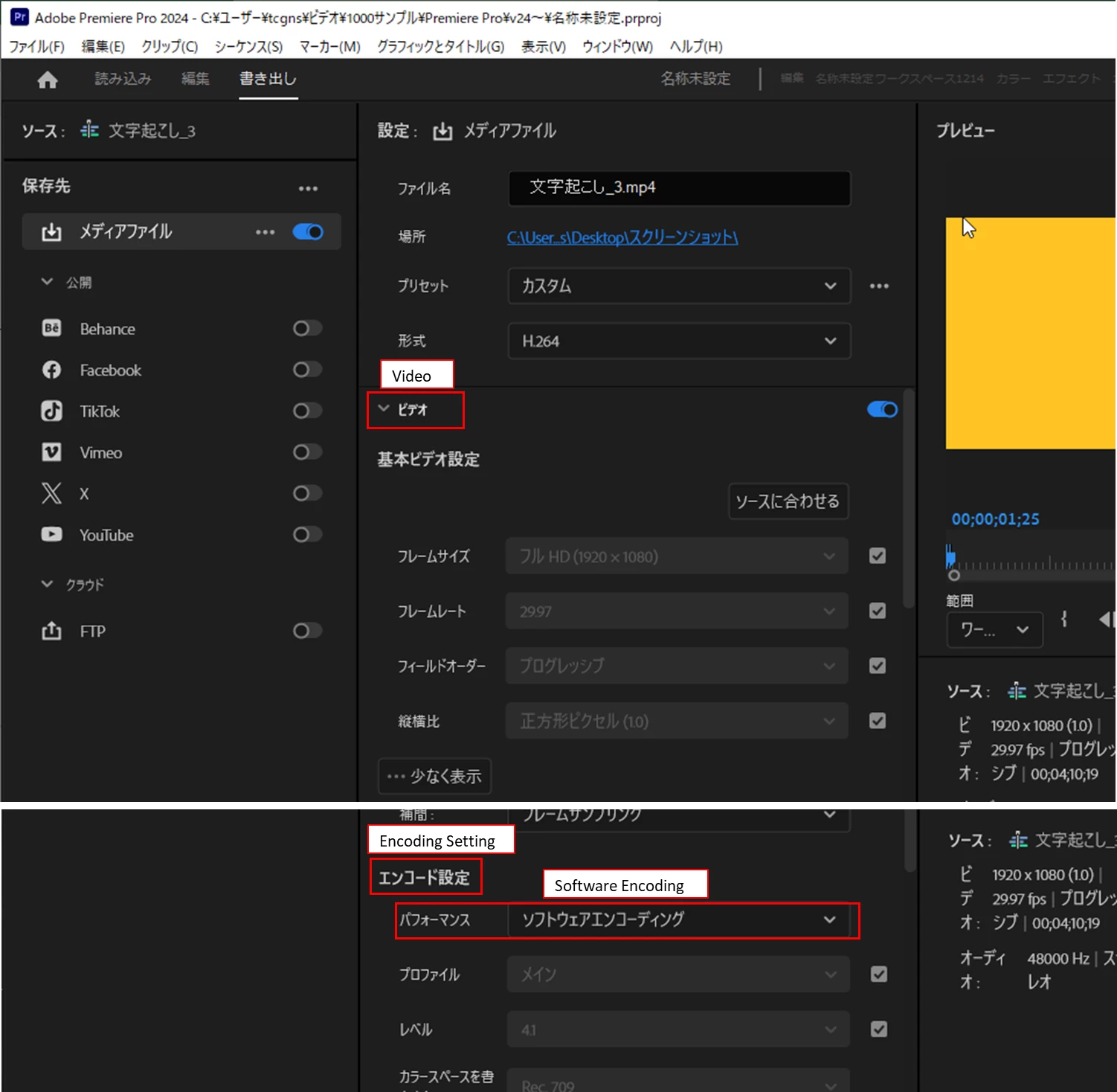Enable YouTube publishing toggle
Image resolution: width=1117 pixels, height=1092 pixels.
[307, 534]
